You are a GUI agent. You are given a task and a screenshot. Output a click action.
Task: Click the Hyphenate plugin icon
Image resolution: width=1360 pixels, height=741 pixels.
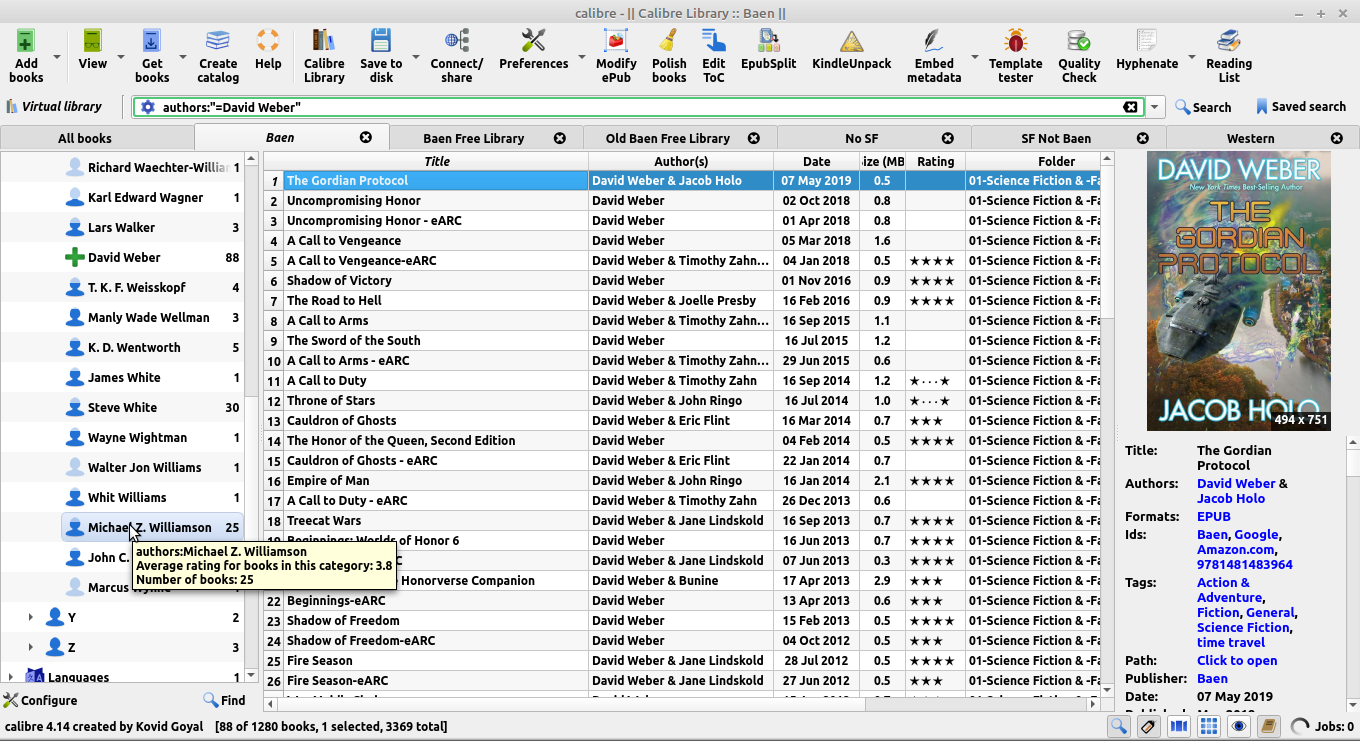click(1147, 41)
